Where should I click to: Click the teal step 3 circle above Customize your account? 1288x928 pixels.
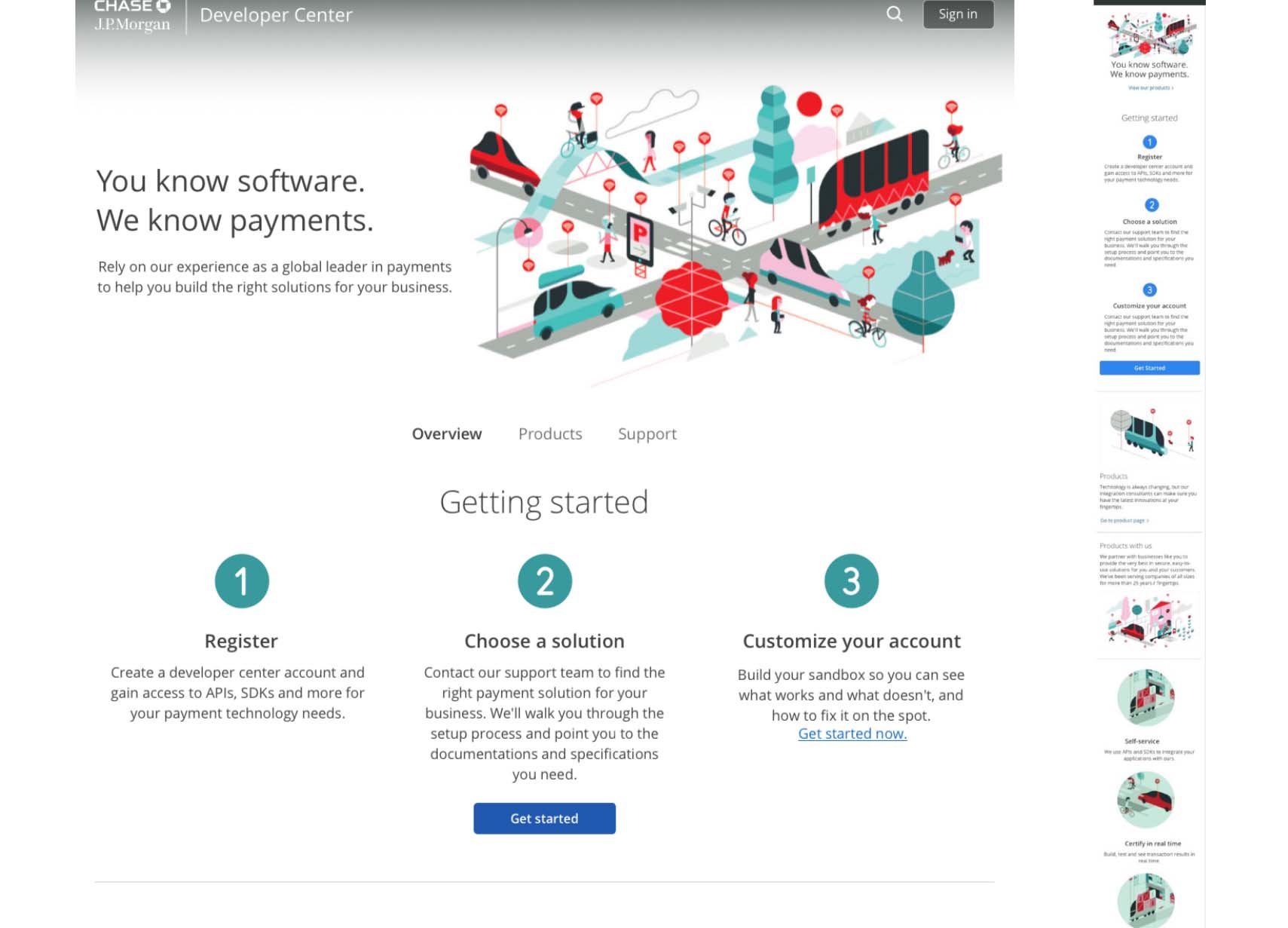852,581
